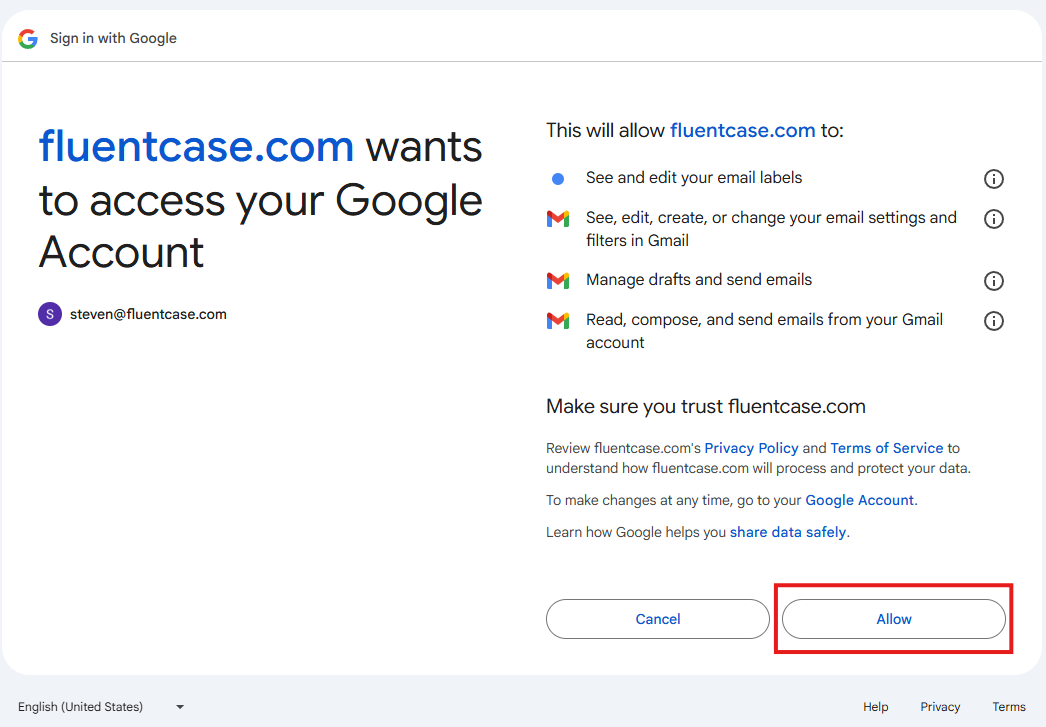Open Help in the footer
This screenshot has width=1046, height=727.
875,707
